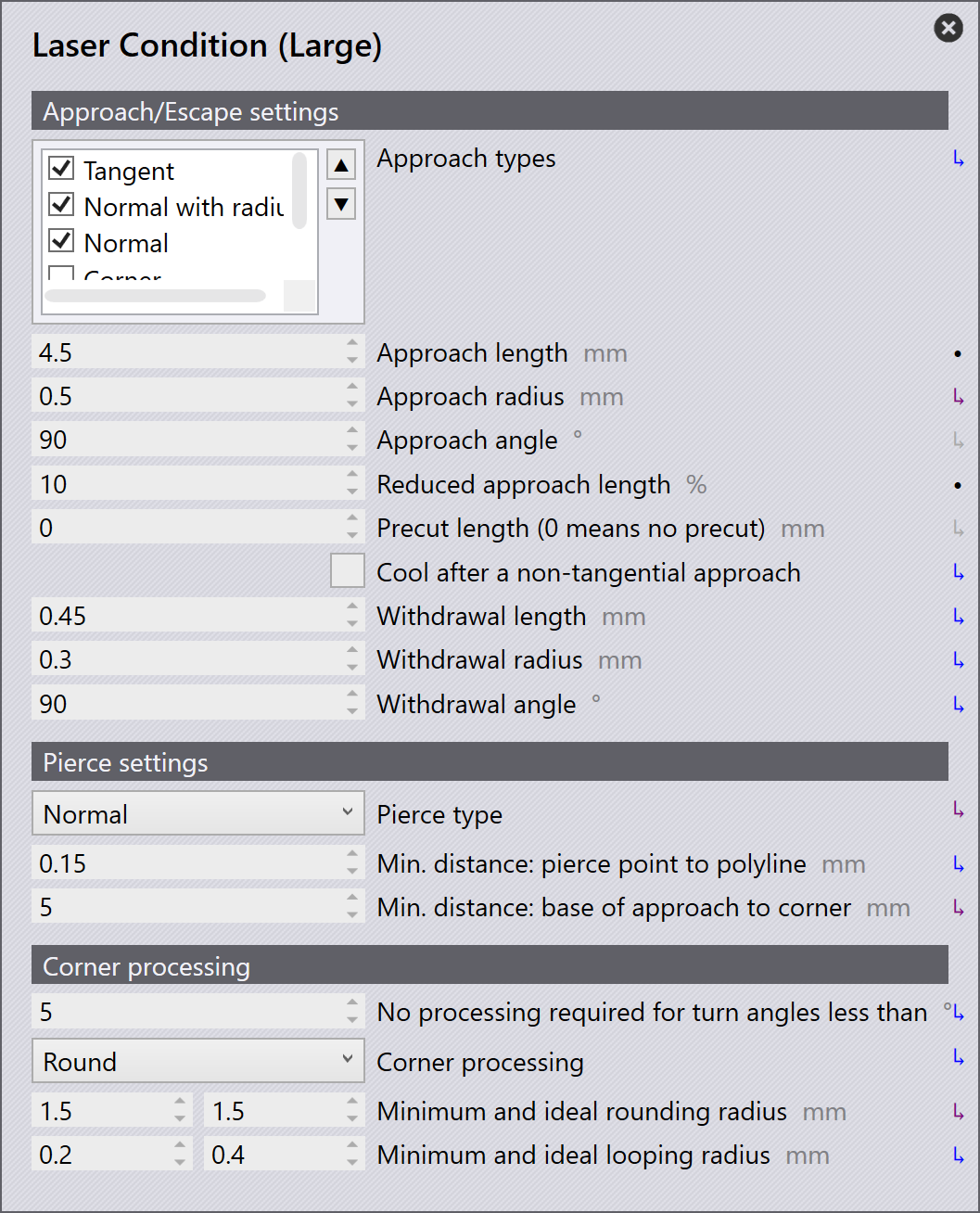Viewport: 980px width, 1213px height.
Task: Click the purple arrow icon next to Pierce type
Action: coord(959,810)
